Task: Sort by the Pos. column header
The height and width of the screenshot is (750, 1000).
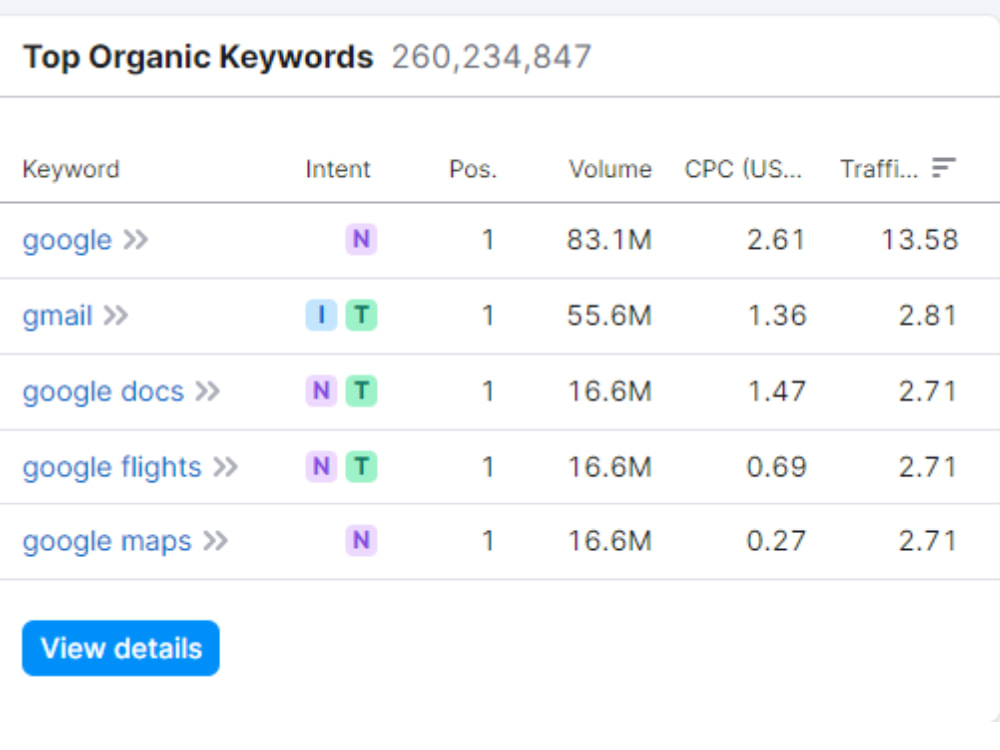Action: (x=473, y=169)
